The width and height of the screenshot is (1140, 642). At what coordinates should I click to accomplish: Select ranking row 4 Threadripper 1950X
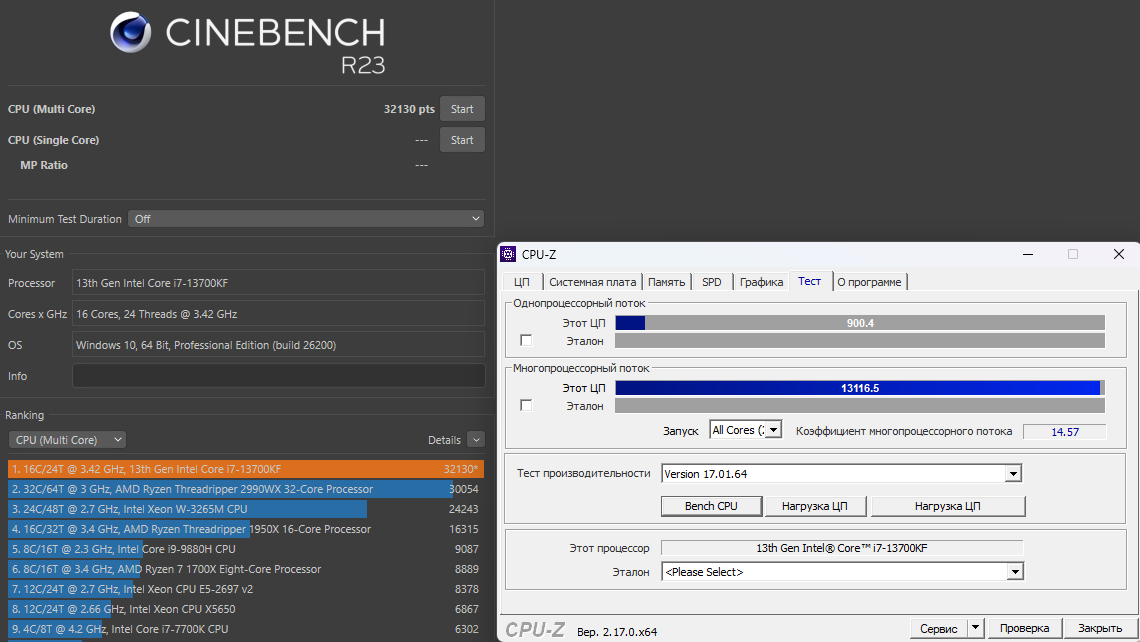[x=246, y=529]
